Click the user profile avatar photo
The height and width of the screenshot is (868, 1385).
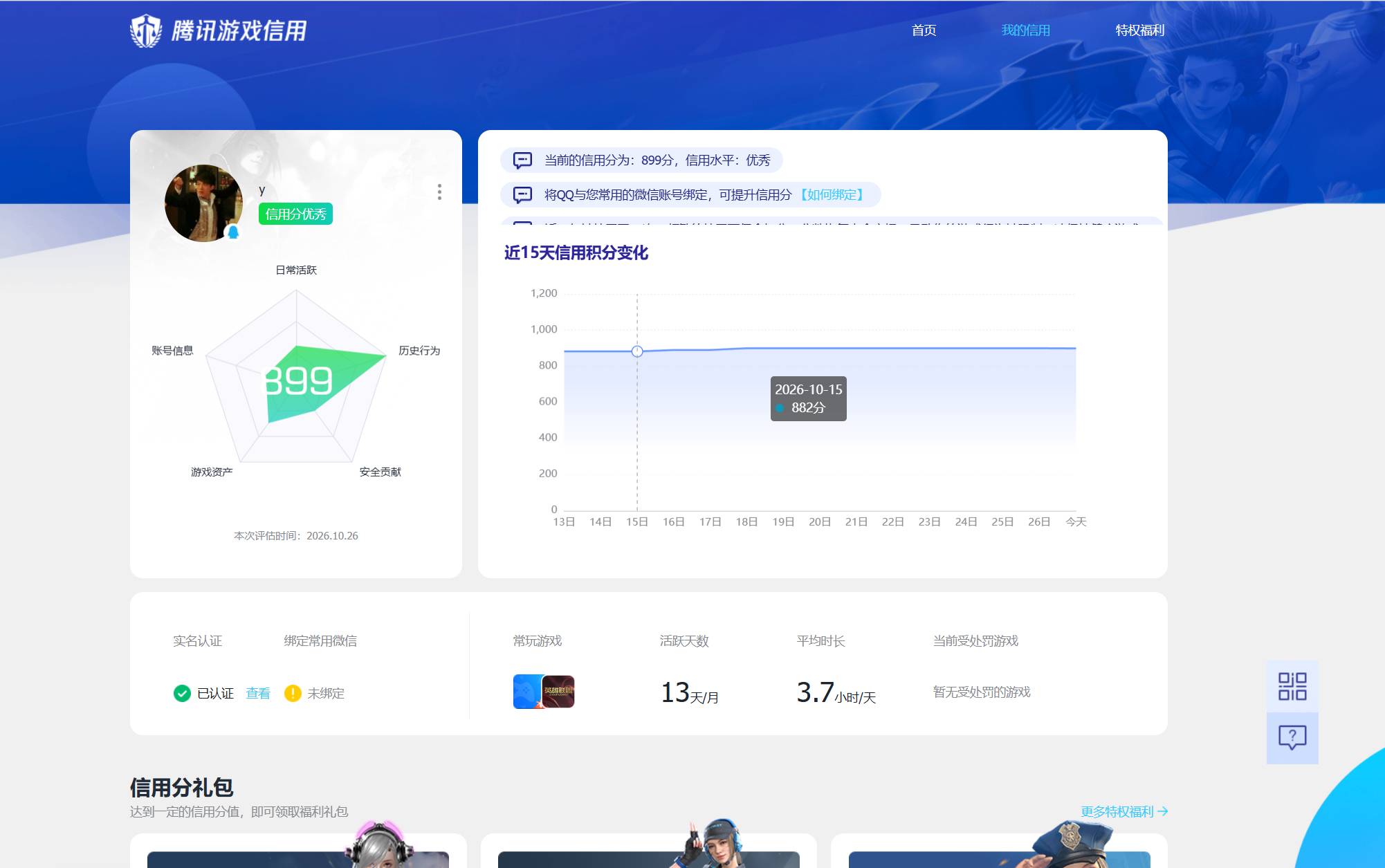(203, 203)
